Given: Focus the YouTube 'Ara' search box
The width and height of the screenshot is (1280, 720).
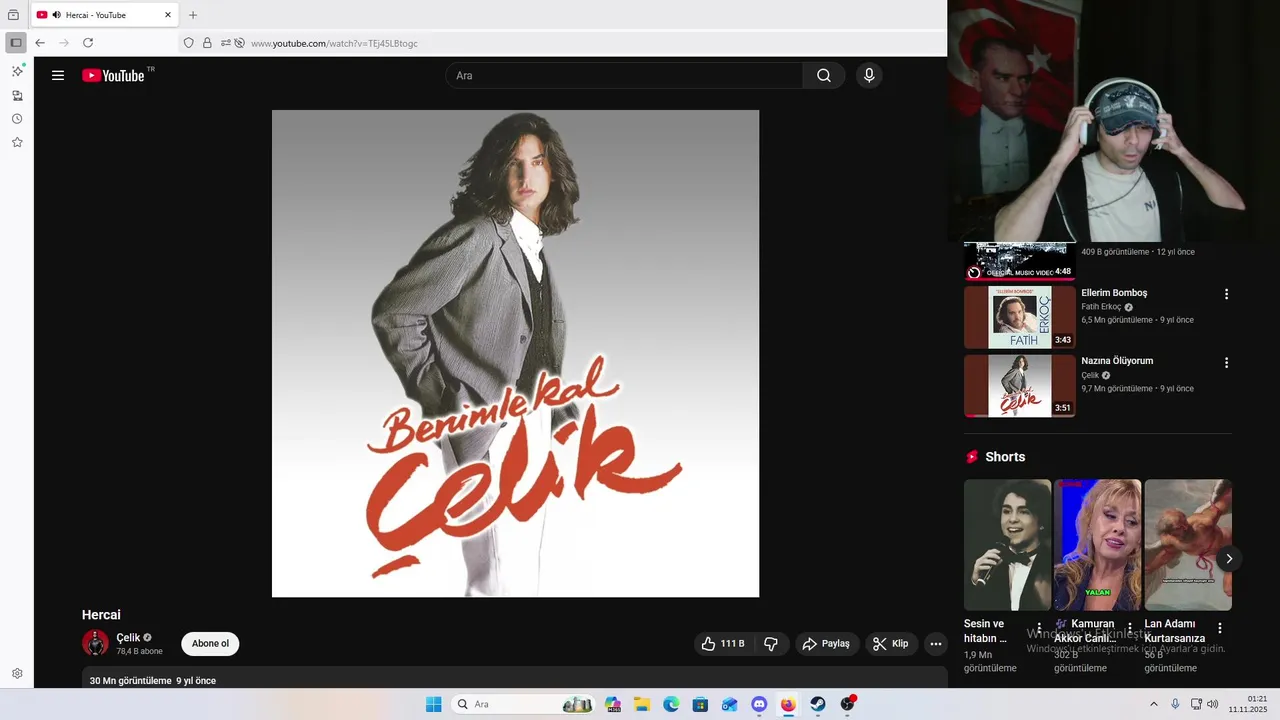Looking at the screenshot, I should (624, 75).
